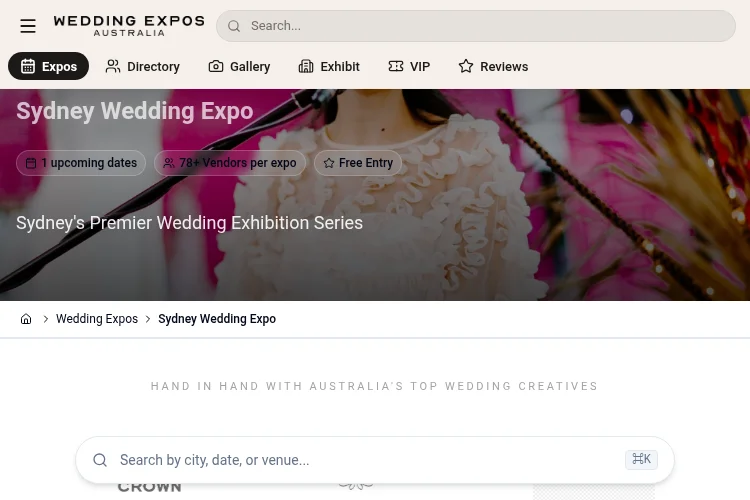Click the ticket icon beside VIP
Screen dimensions: 750x500
point(396,66)
